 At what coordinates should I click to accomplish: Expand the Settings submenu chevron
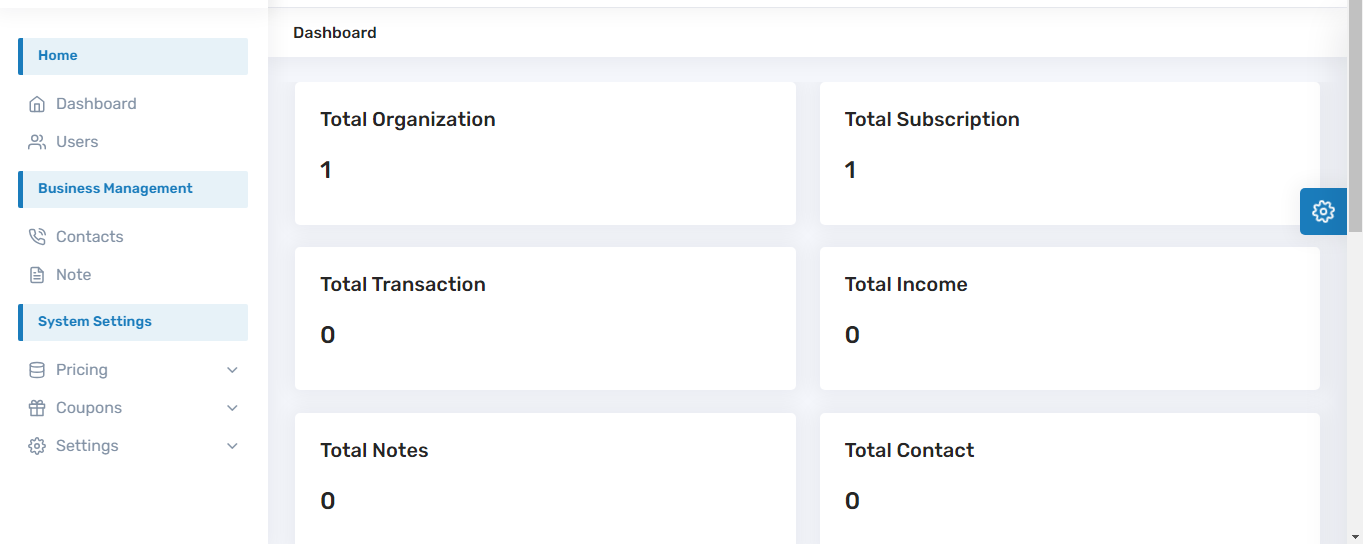click(232, 446)
